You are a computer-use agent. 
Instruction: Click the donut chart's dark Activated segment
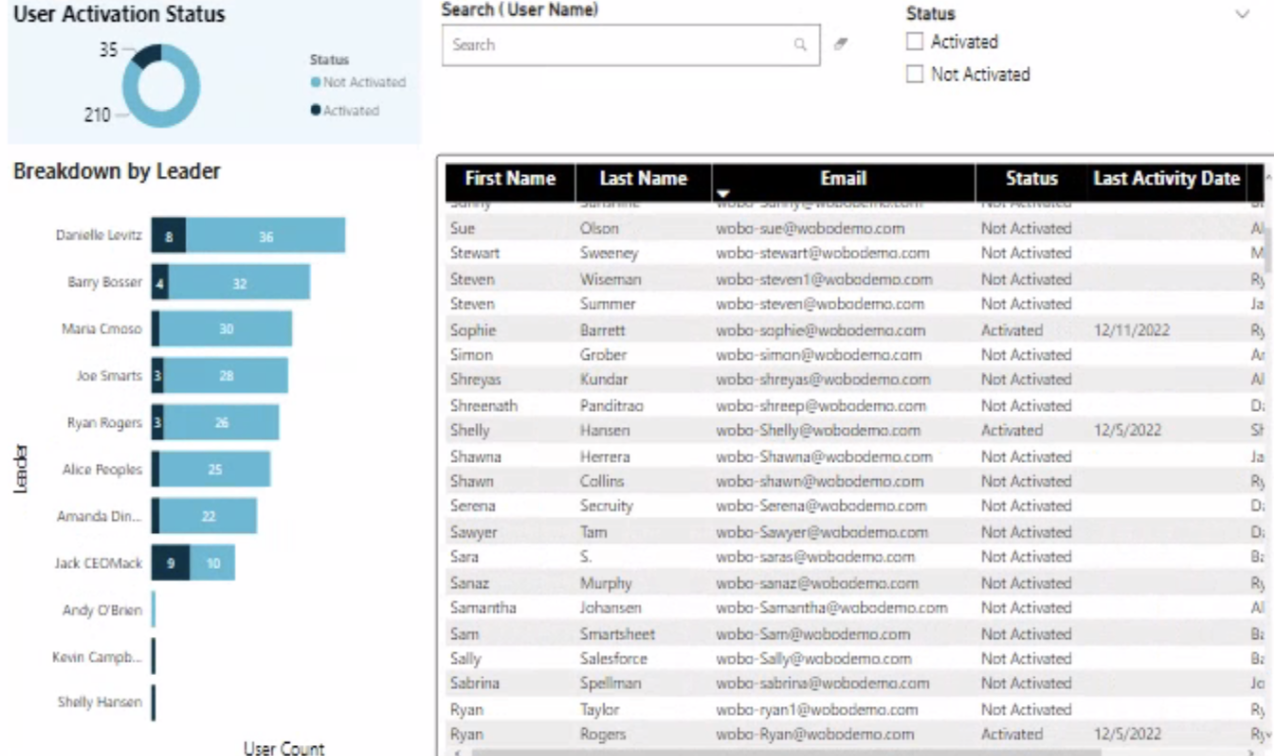148,57
